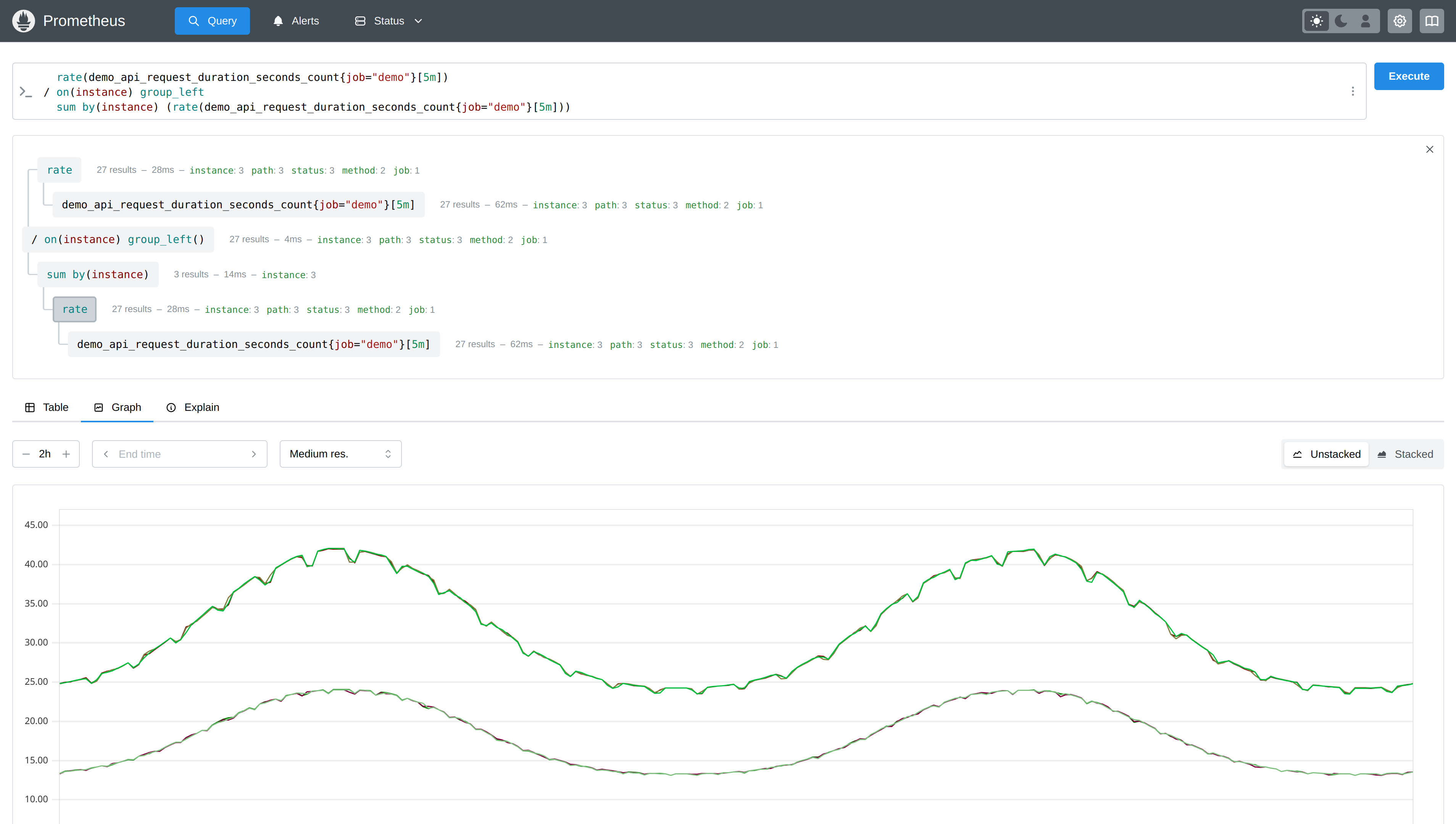This screenshot has height=824, width=1456.
Task: Open the Medium res. resolution selector
Action: tap(340, 454)
